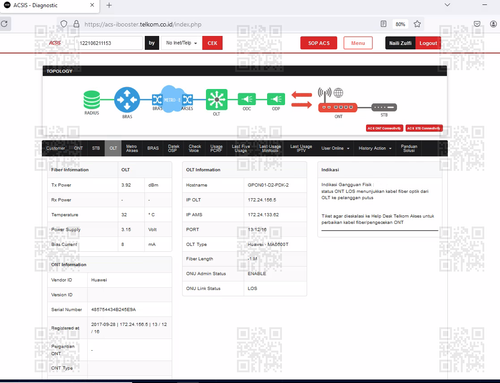Image resolution: width=500 pixels, height=383 pixels.
Task: Expand the History Action dropdown menu
Action: (x=375, y=148)
